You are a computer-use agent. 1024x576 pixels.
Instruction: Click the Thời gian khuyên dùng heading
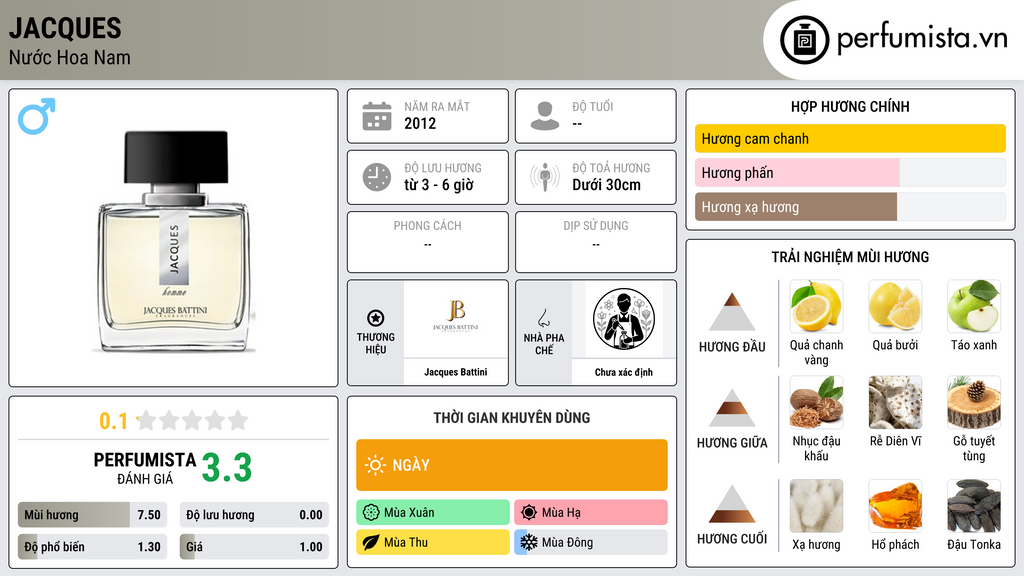coord(512,418)
